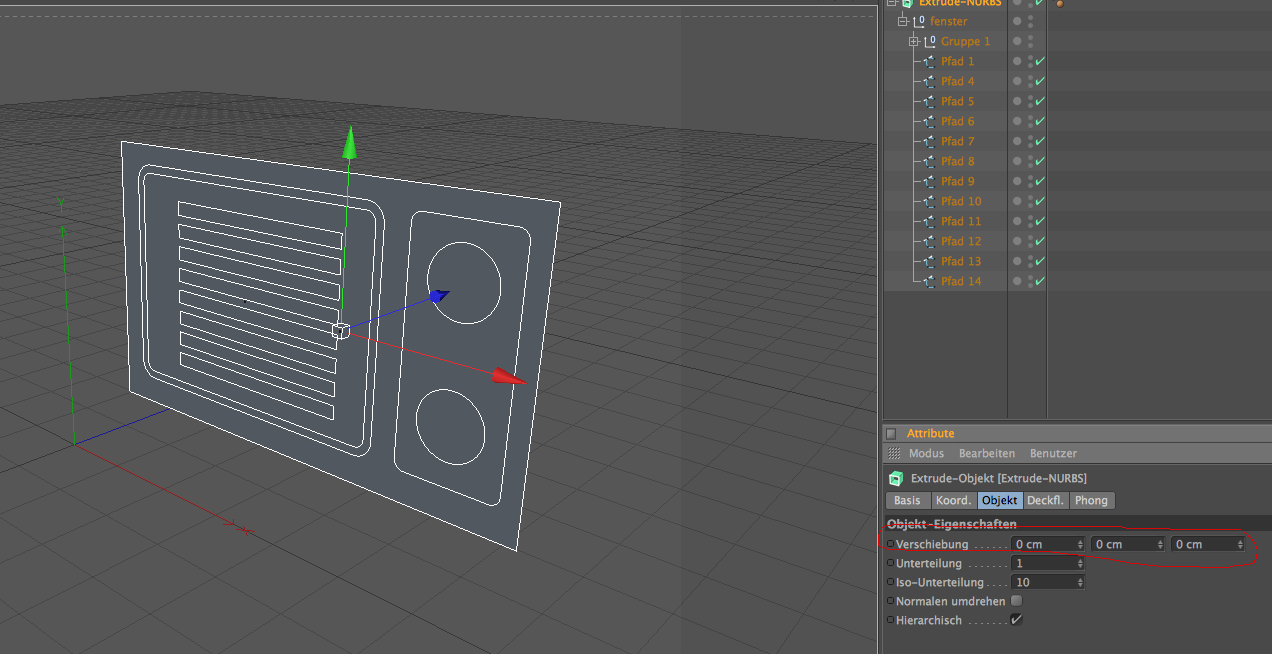Click the Attribute panel title
The height and width of the screenshot is (654, 1272).
pyautogui.click(x=930, y=434)
